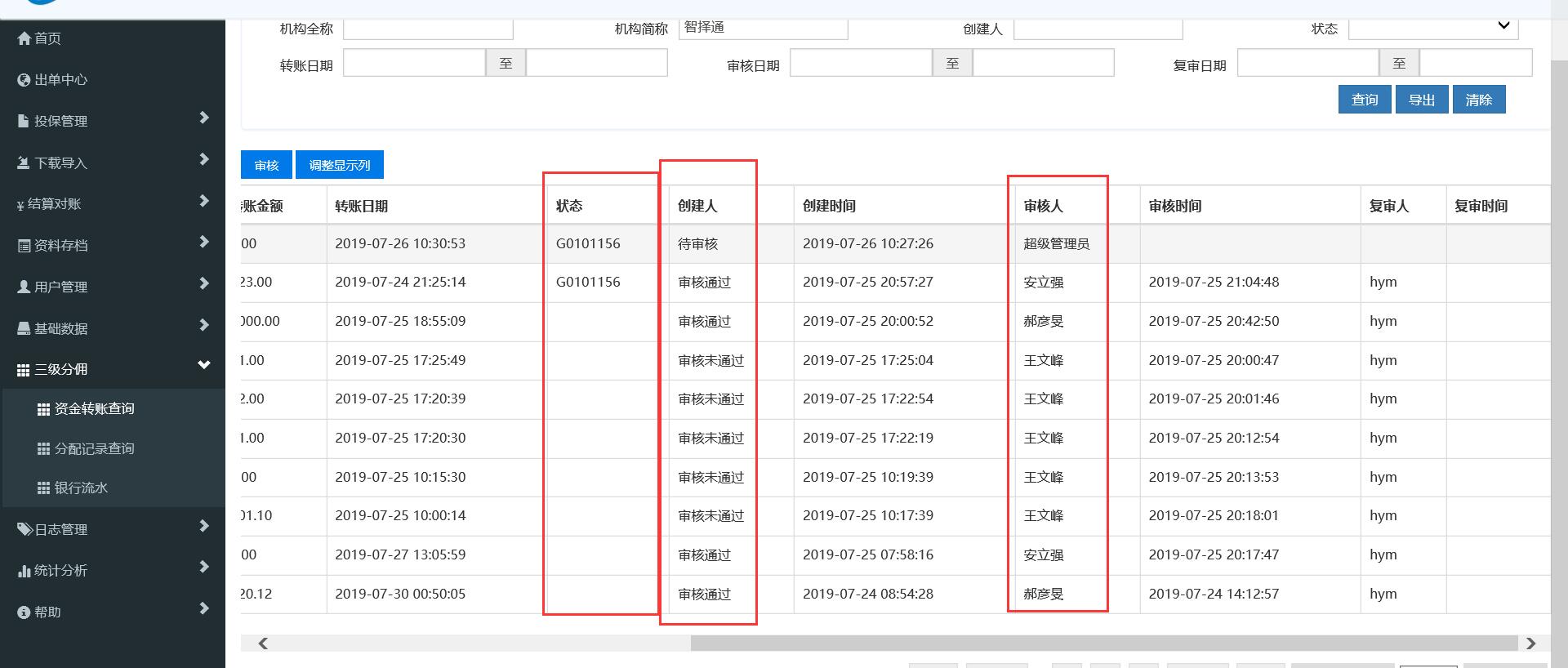
Task: Open 出单中心 from the sidebar
Action: pos(60,80)
